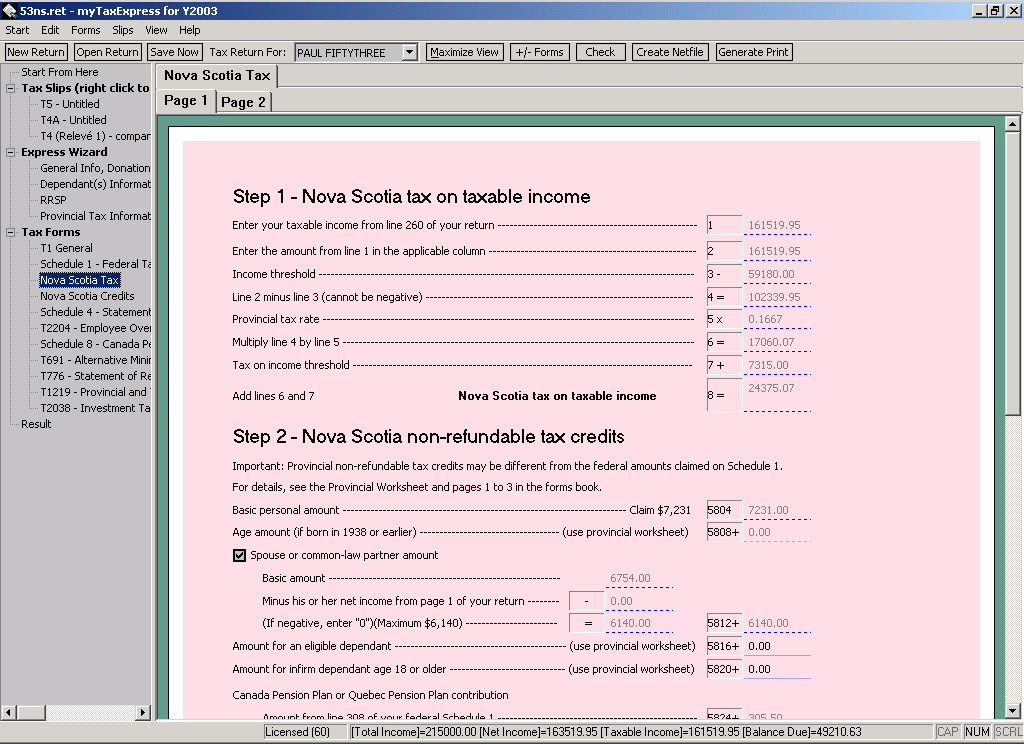This screenshot has height=744, width=1024.
Task: Toggle Spouse or common-law partner amount checkbox
Action: 240,556
